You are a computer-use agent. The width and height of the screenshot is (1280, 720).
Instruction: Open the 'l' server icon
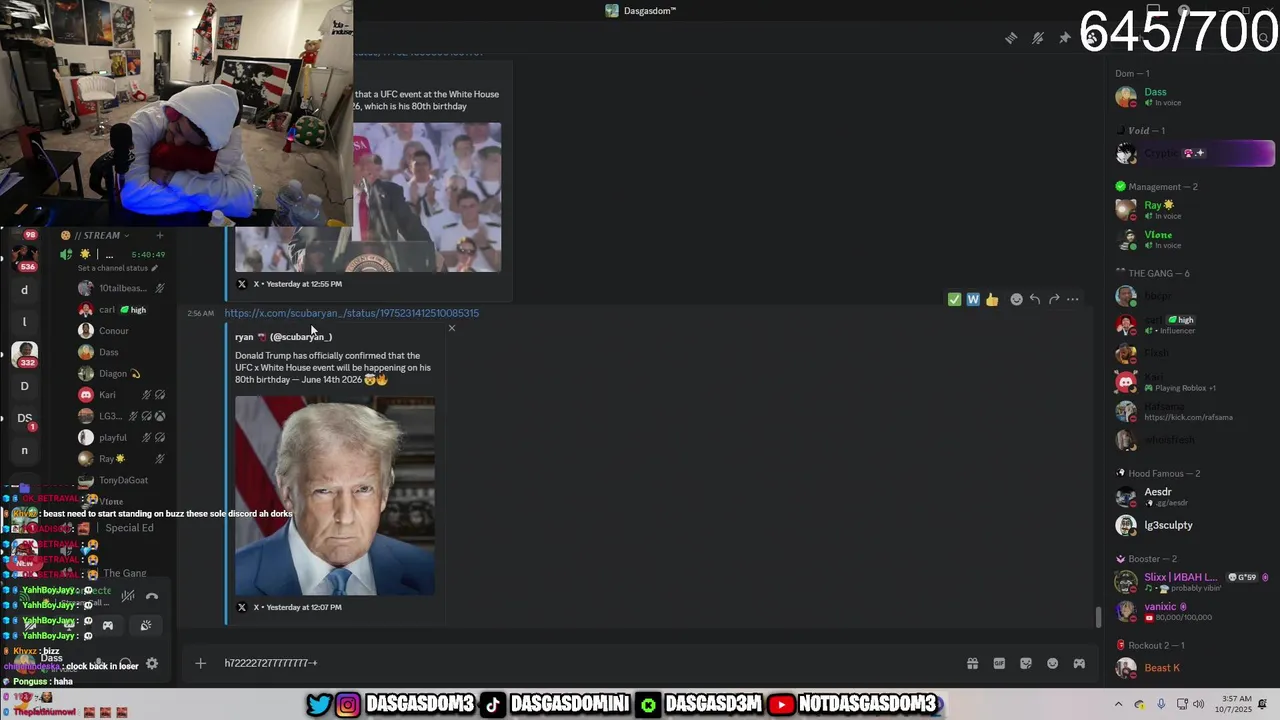[24, 322]
